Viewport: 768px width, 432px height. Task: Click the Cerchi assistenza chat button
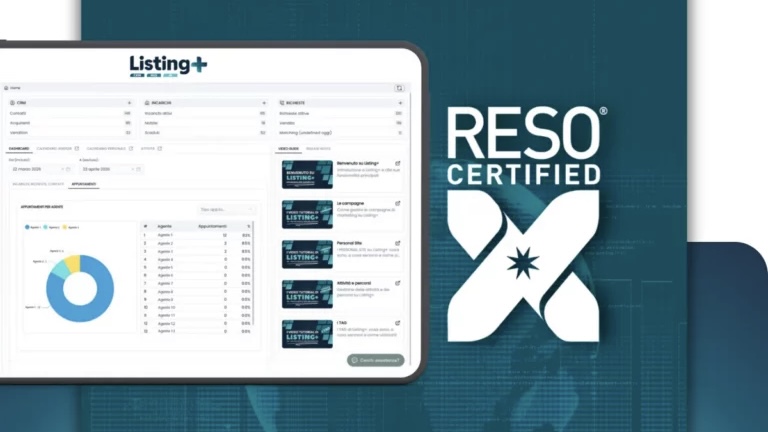tap(376, 360)
